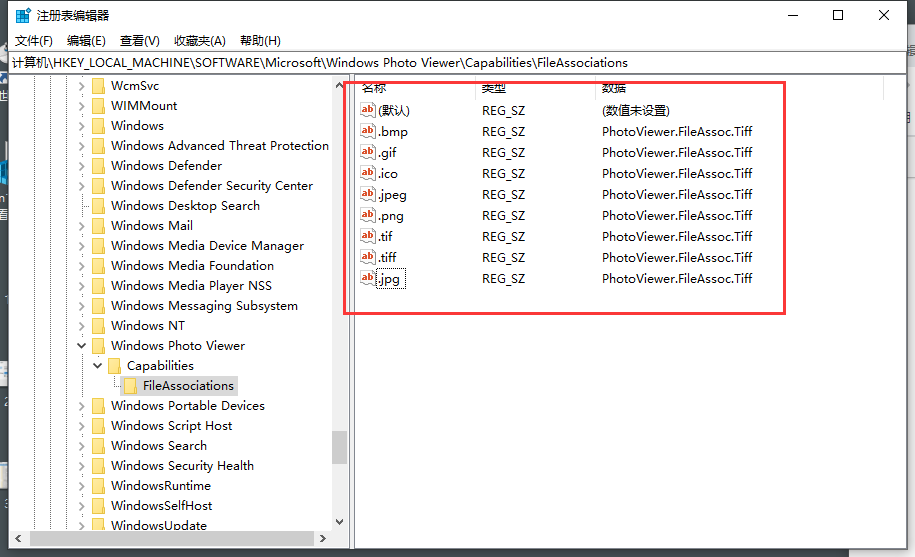Expand the Windows NT key
The width and height of the screenshot is (915, 557).
click(82, 325)
